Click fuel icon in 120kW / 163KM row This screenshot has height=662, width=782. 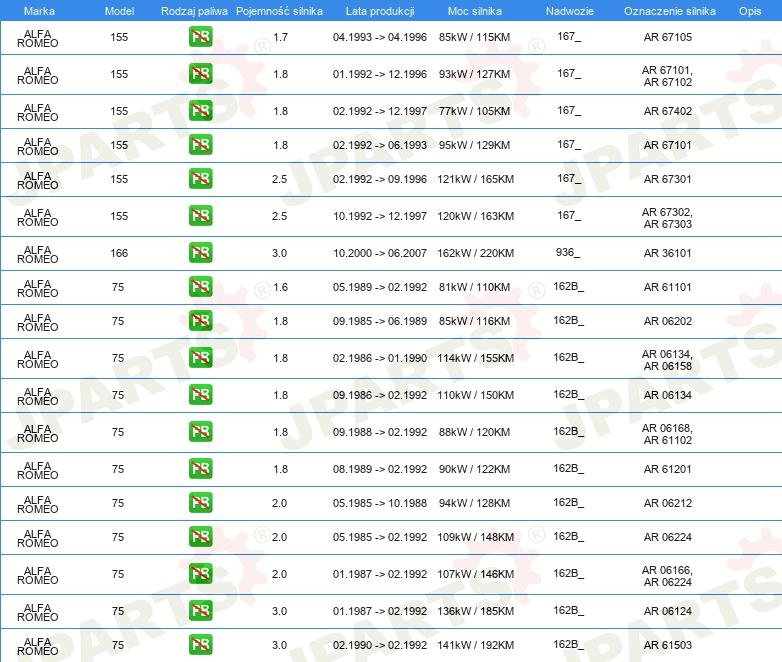point(200,216)
